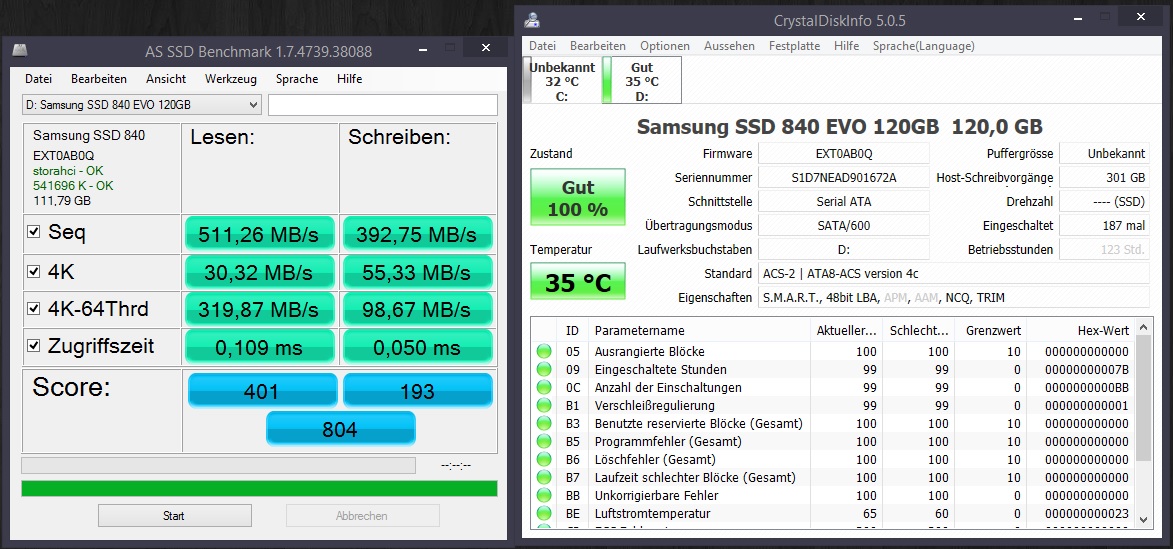Click status circle for Benutzte reservierte Blöcke
The width and height of the screenshot is (1173, 549).
pos(544,423)
